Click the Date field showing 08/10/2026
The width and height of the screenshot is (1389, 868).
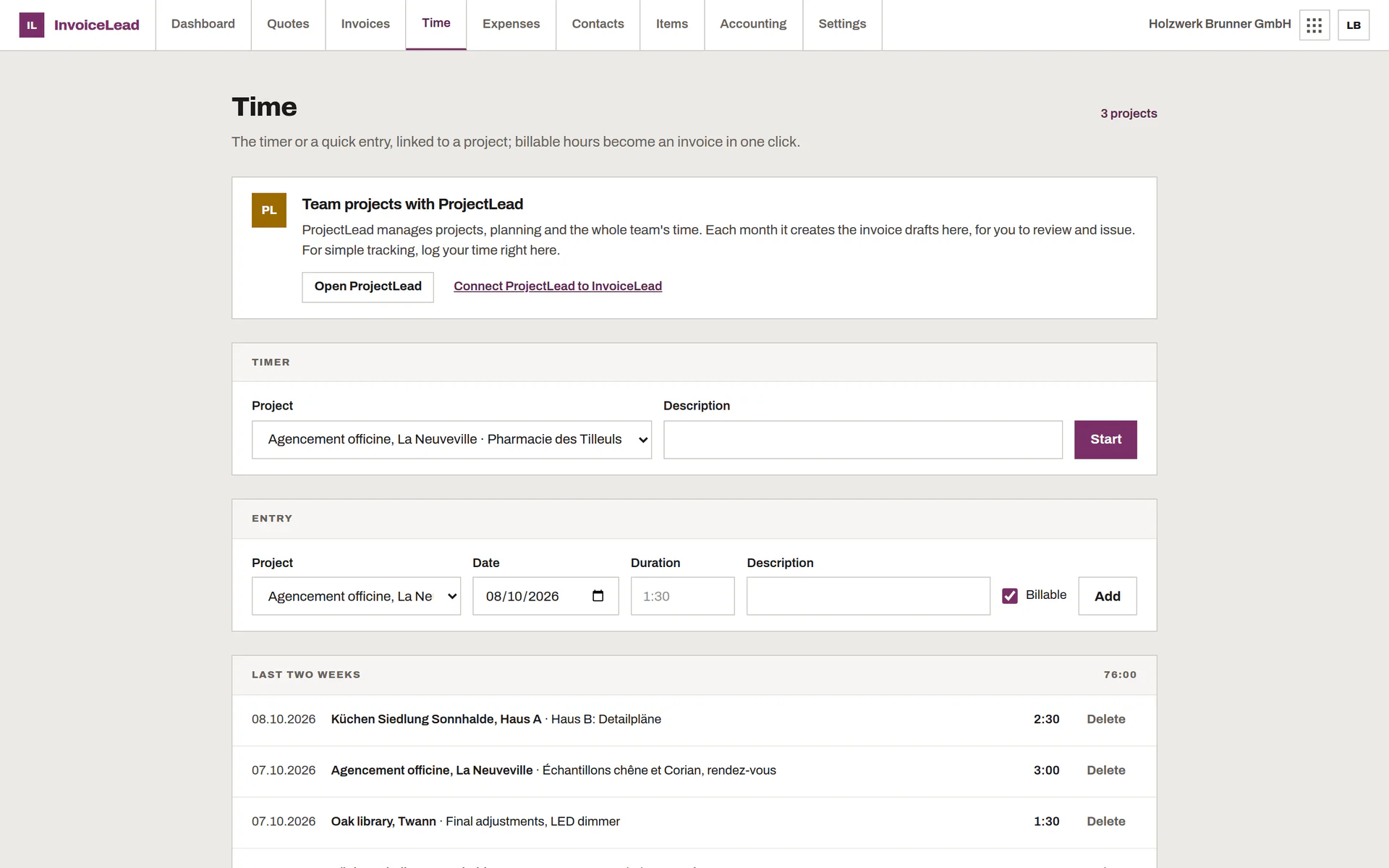pyautogui.click(x=545, y=596)
